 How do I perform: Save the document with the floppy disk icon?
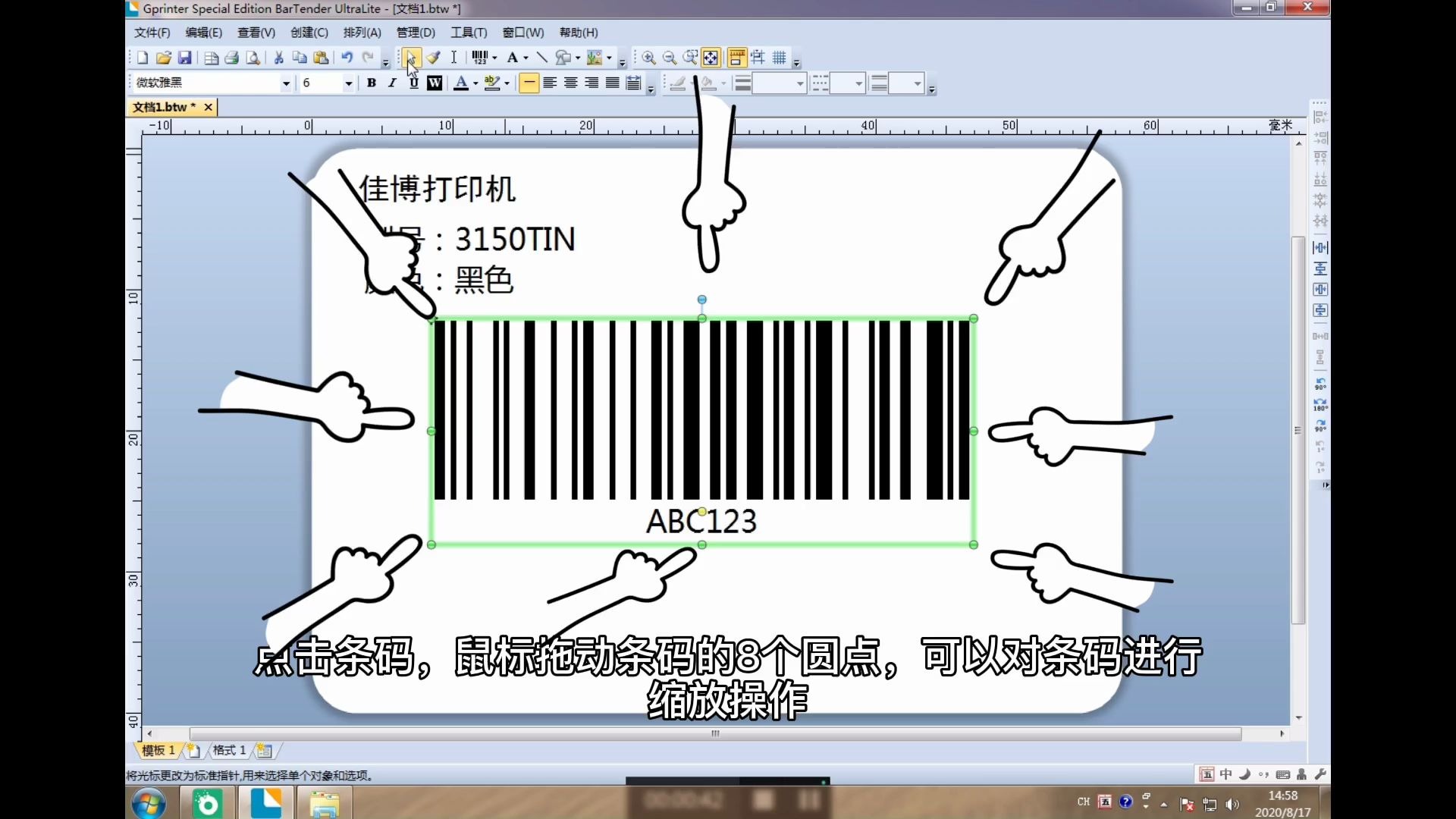click(x=184, y=58)
